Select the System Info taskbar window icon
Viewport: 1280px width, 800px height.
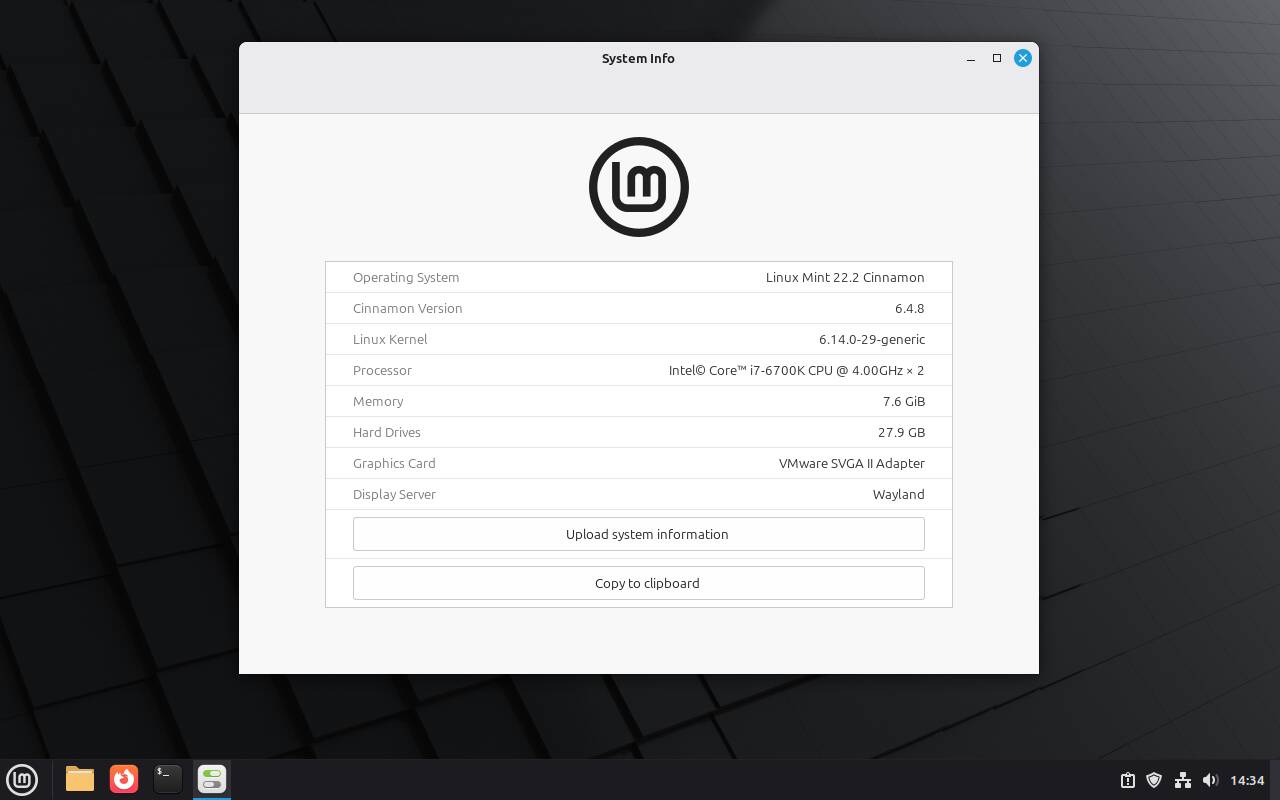tap(212, 779)
